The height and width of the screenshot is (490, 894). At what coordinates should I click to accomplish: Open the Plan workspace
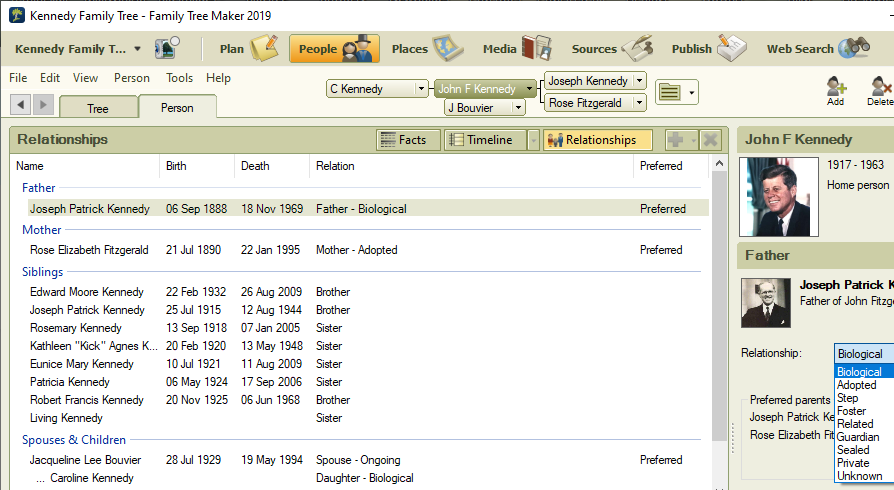(246, 48)
